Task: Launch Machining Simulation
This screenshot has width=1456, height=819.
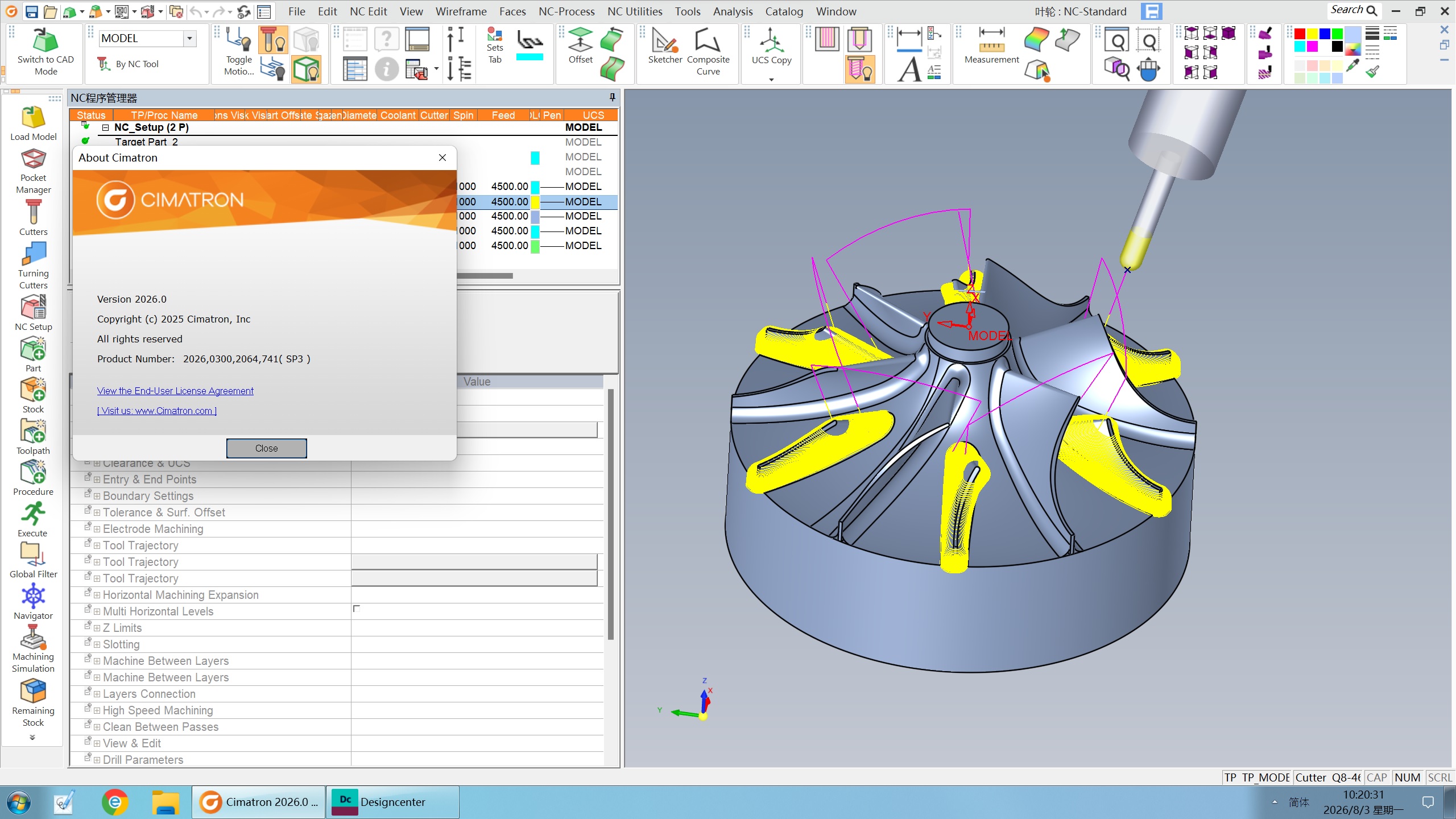Action: 33,649
